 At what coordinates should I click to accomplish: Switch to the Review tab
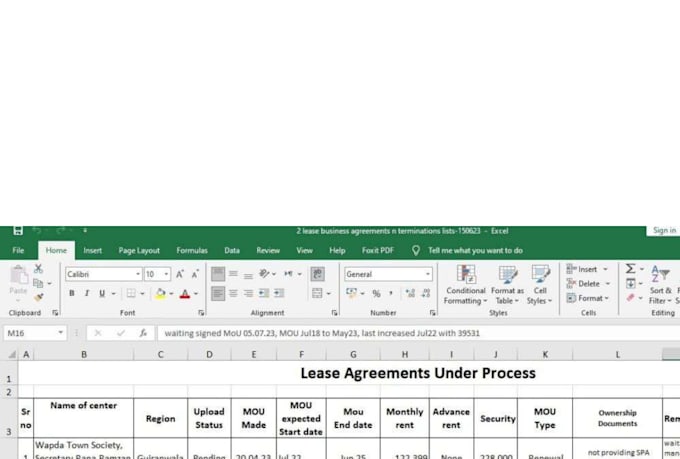coord(268,250)
